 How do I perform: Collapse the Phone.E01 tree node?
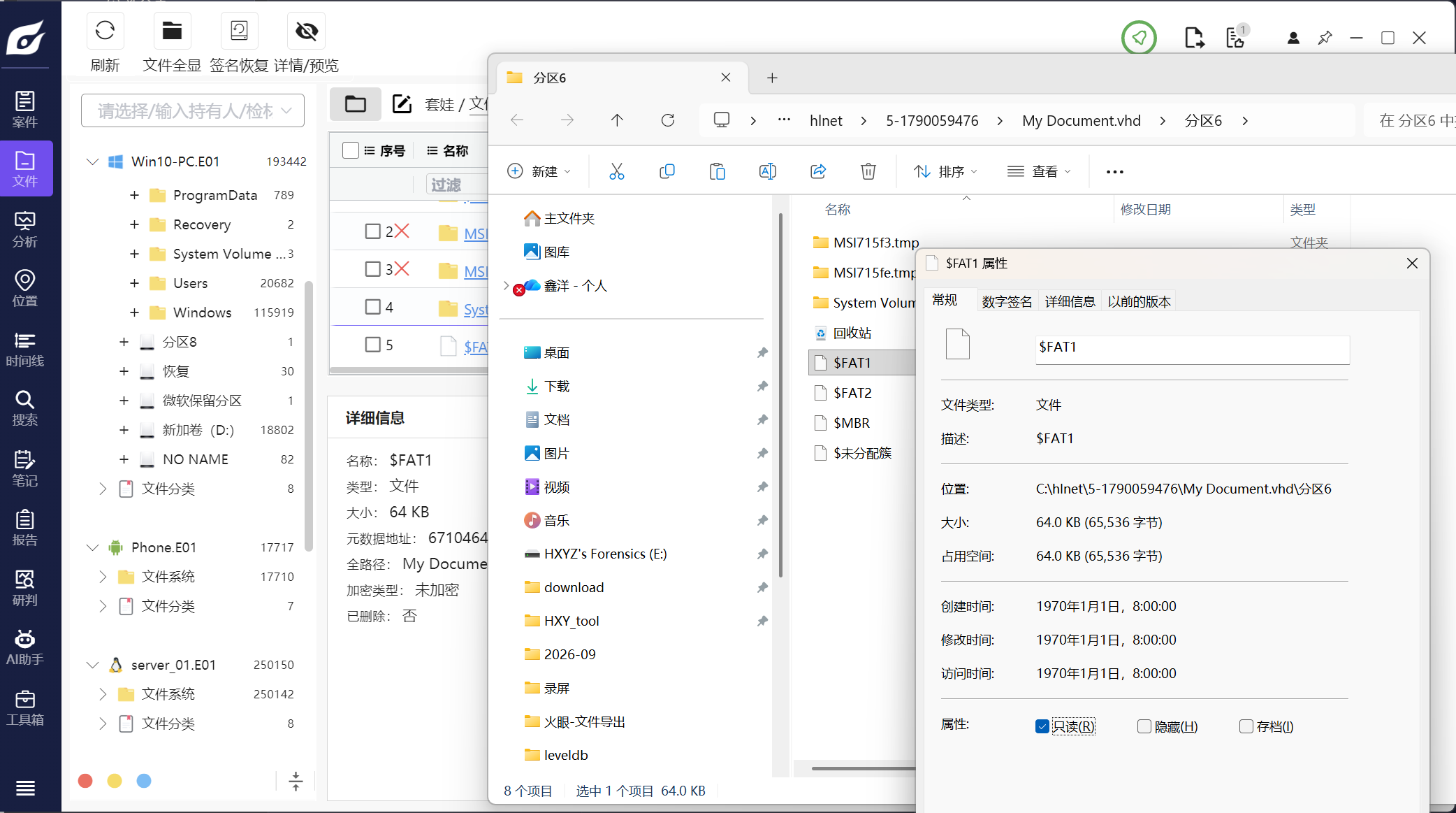(92, 547)
